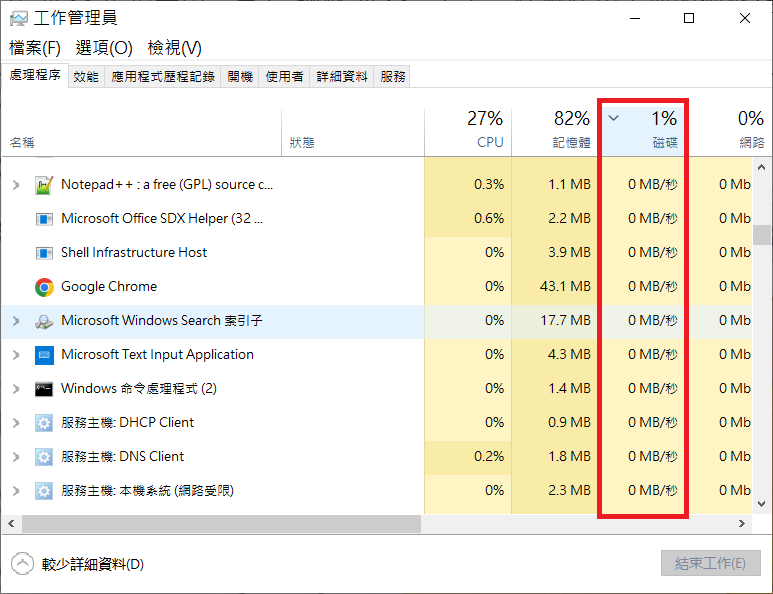Viewport: 773px width, 594px height.
Task: Click the horizontal scrollbar thumb
Action: [x=221, y=524]
